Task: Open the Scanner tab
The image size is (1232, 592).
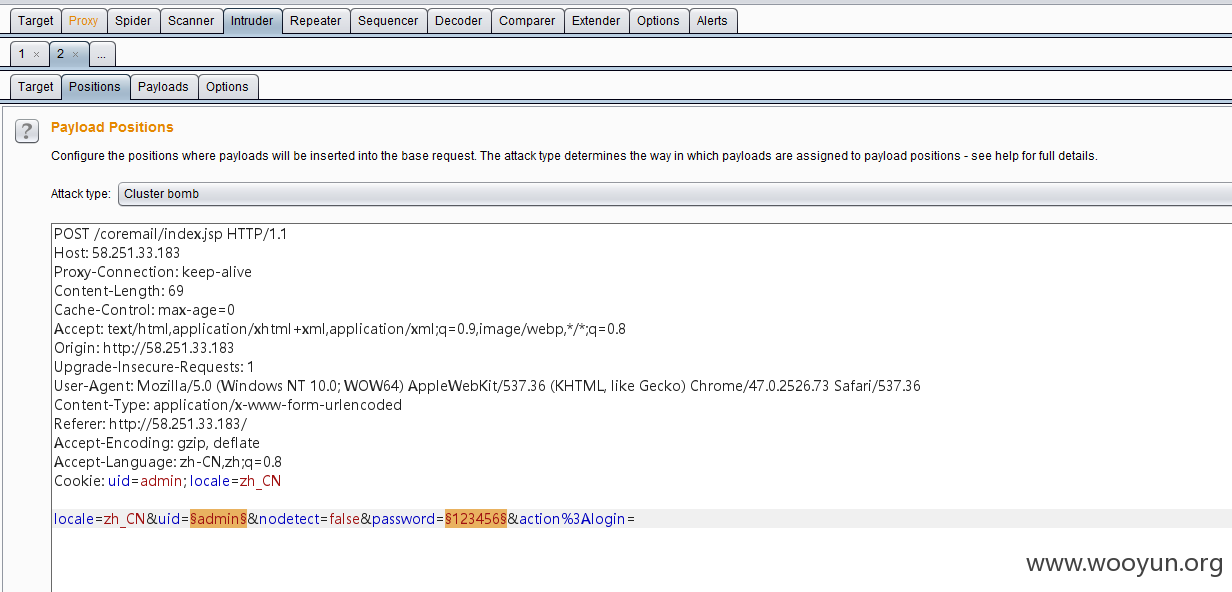Action: pos(191,21)
